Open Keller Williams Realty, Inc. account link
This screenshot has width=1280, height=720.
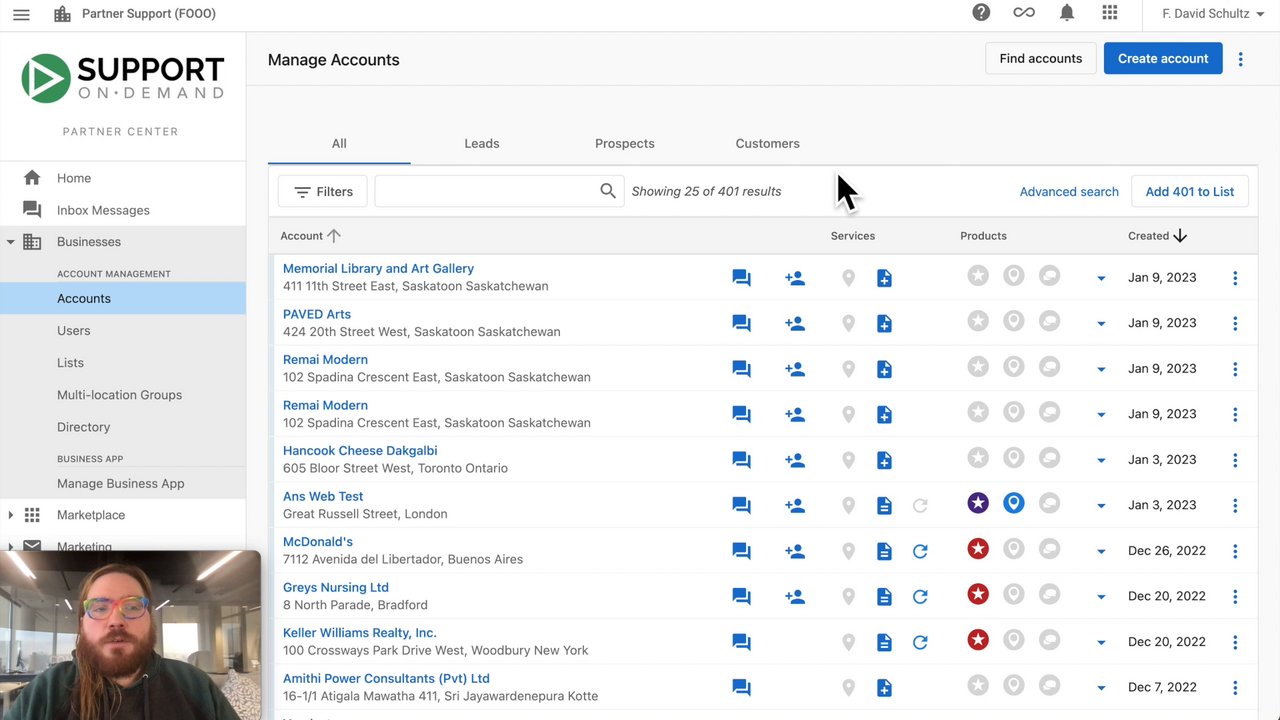coord(360,633)
